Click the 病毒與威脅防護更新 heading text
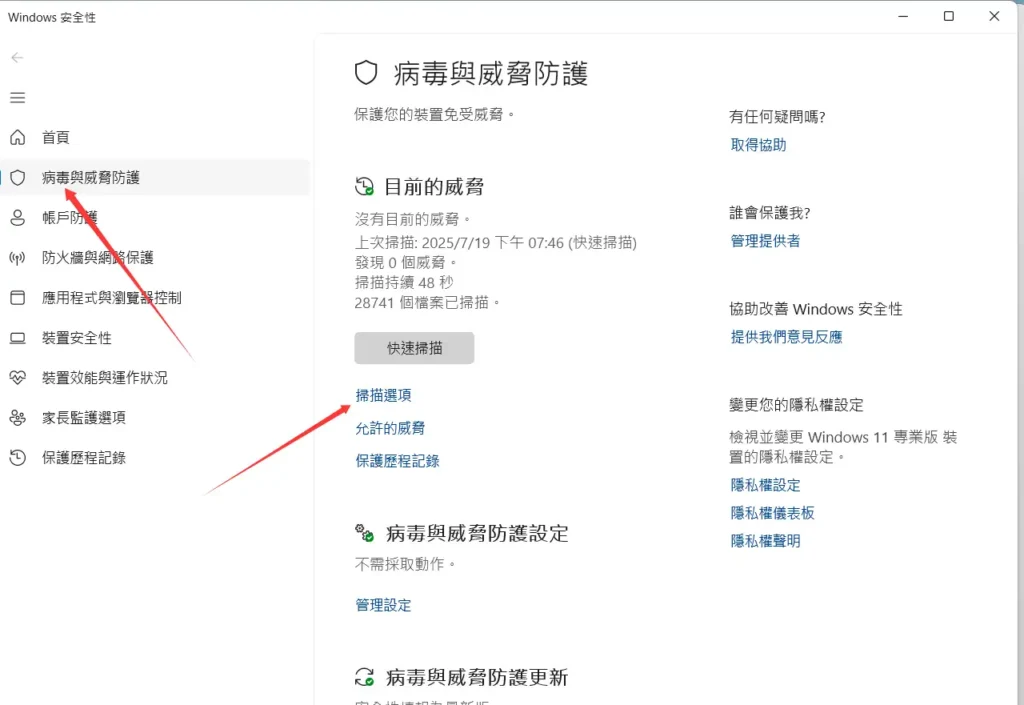The width and height of the screenshot is (1024, 705). (477, 677)
